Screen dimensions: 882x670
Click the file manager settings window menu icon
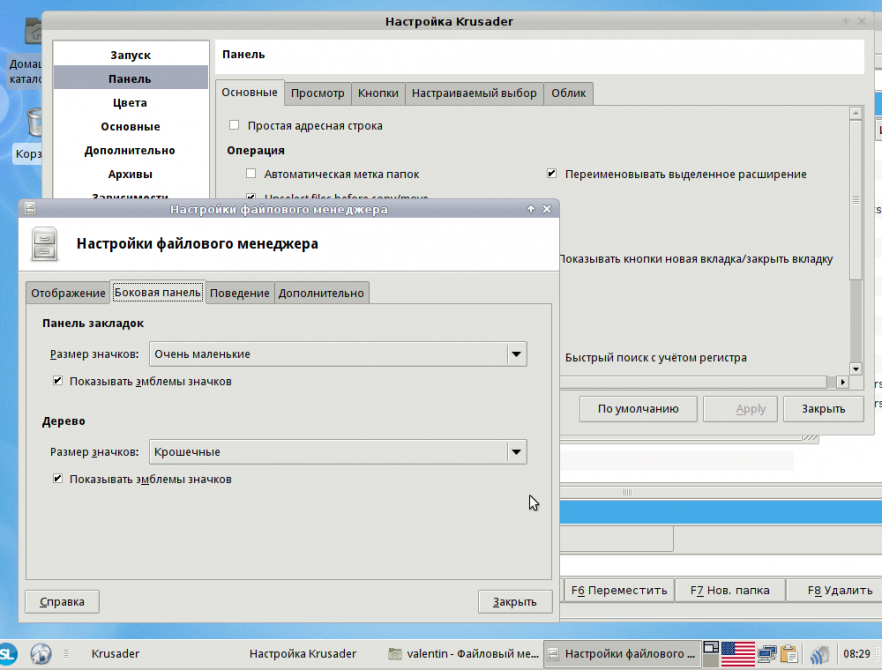pos(30,209)
